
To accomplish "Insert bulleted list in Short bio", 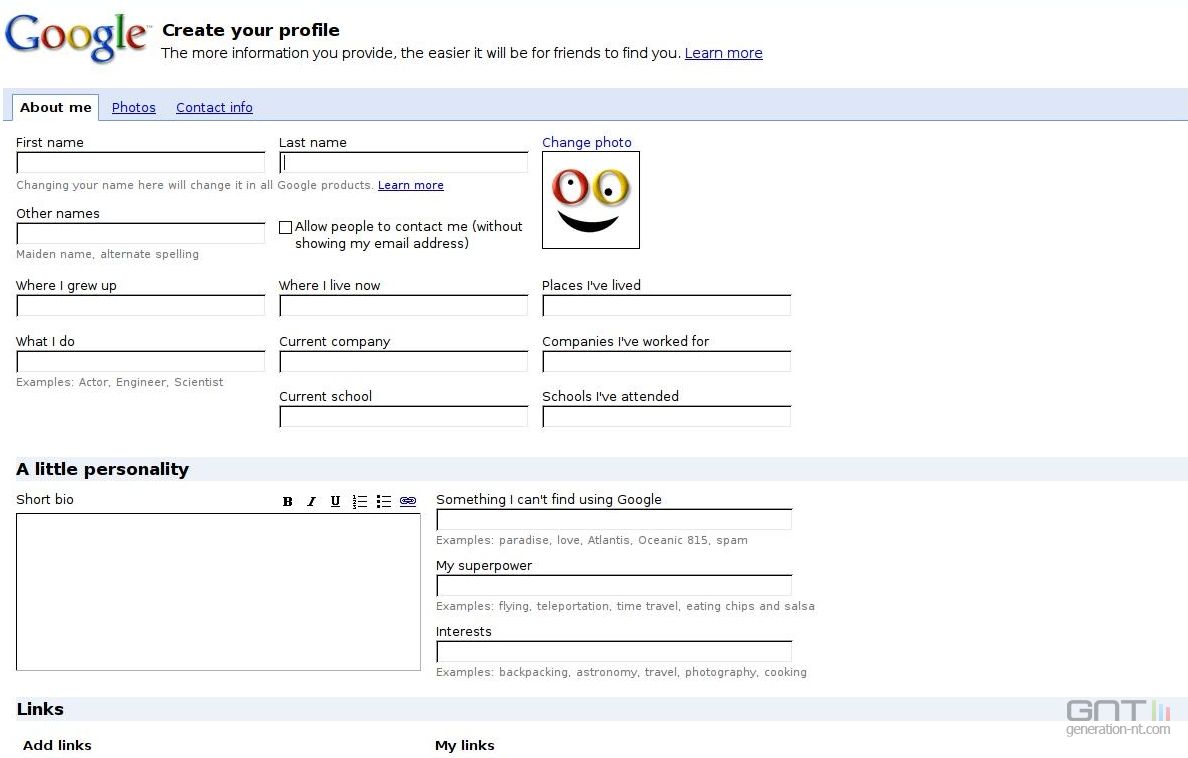I will tap(384, 502).
